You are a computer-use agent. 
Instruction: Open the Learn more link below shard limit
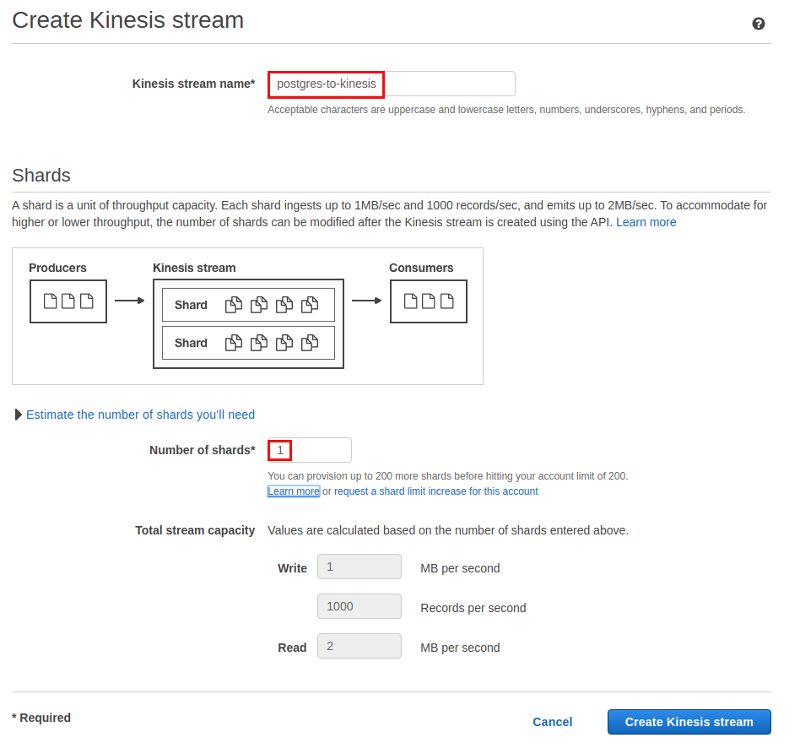click(x=293, y=491)
